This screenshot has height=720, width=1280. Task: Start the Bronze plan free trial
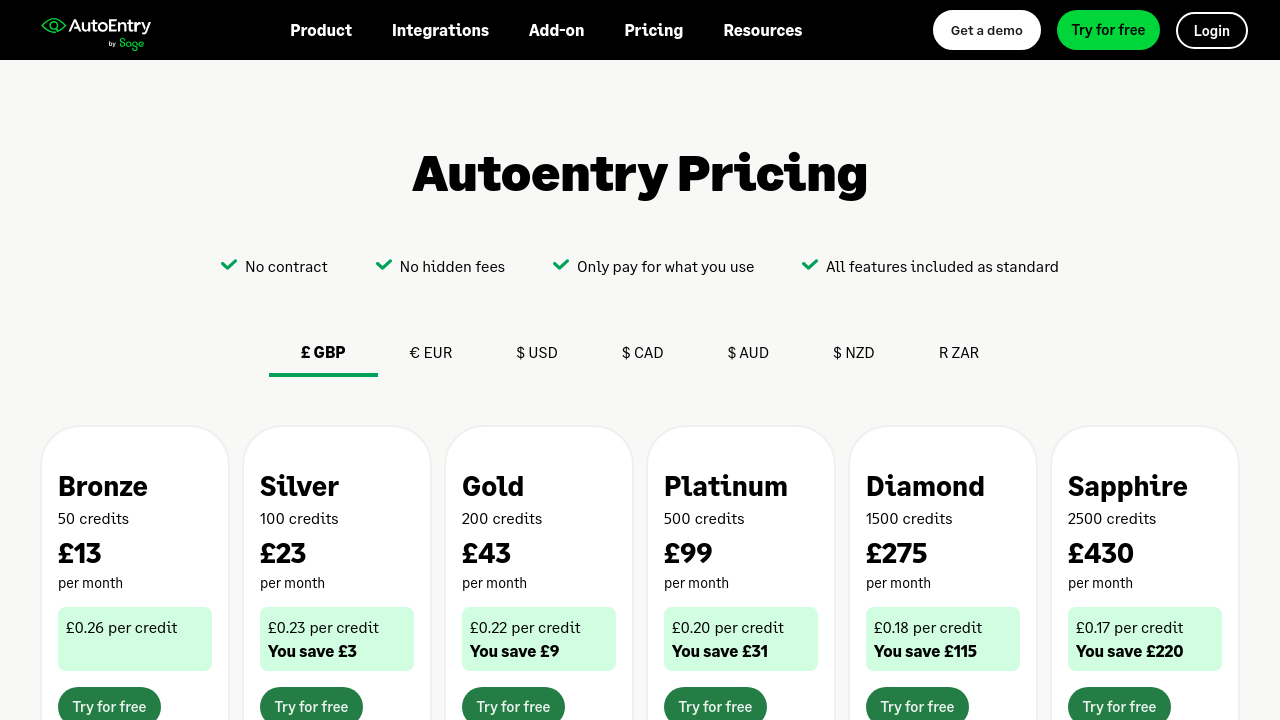[109, 705]
